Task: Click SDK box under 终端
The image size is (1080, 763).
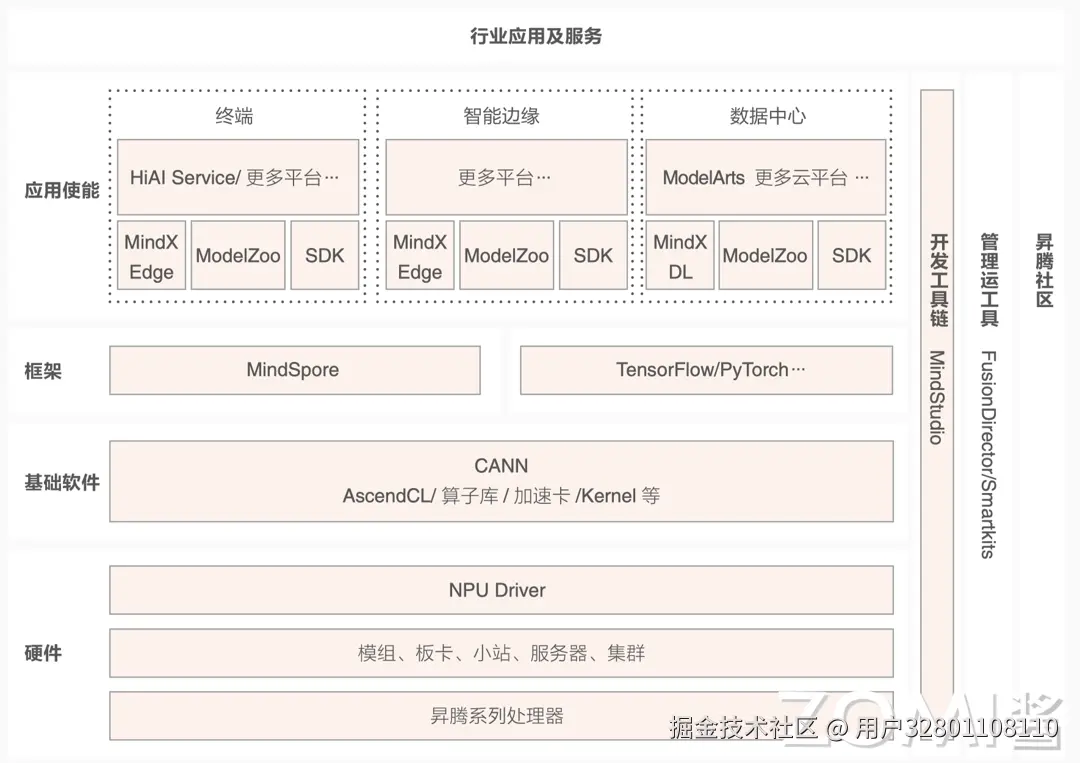Action: [324, 255]
